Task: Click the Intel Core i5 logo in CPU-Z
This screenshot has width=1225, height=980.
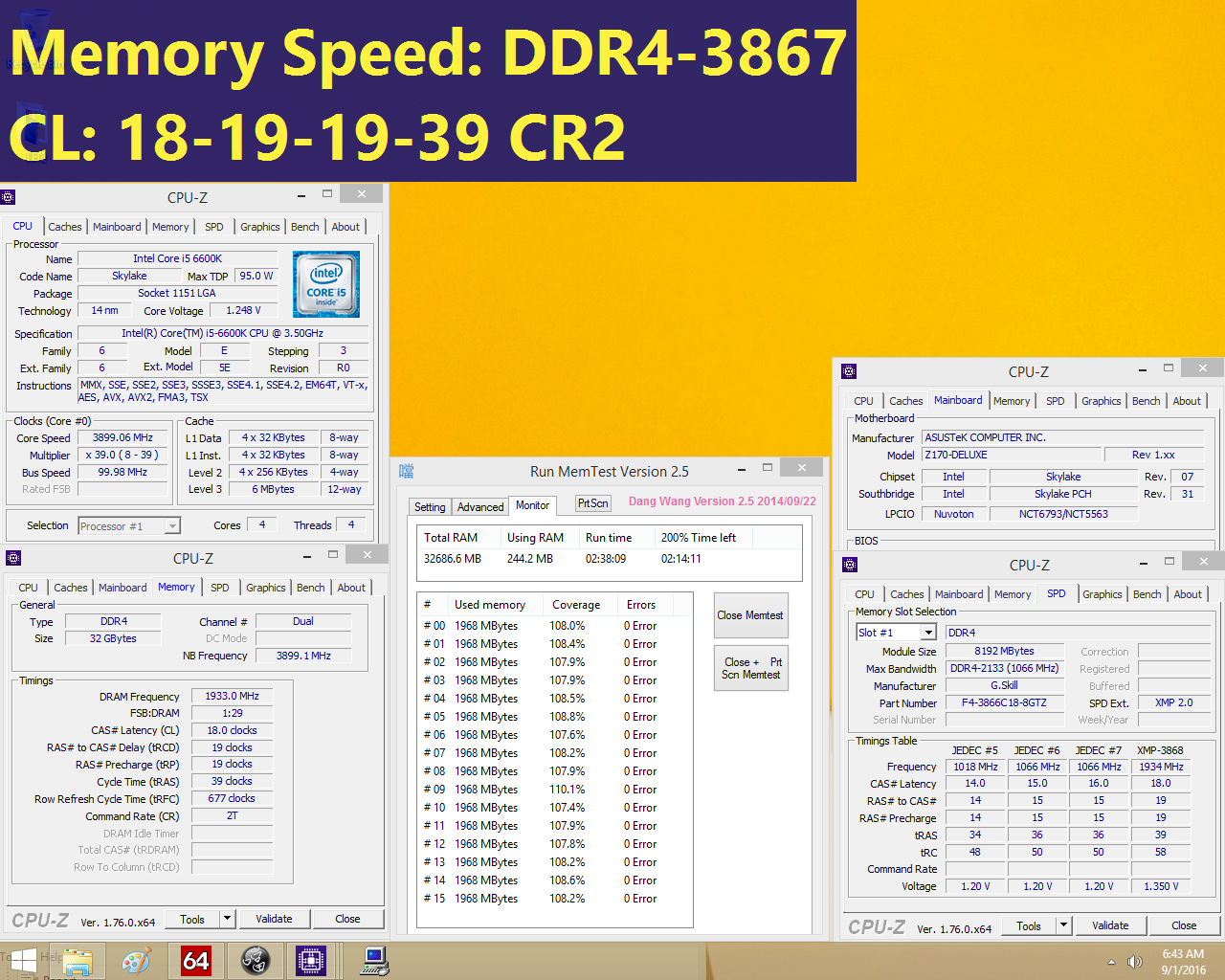Action: point(326,284)
